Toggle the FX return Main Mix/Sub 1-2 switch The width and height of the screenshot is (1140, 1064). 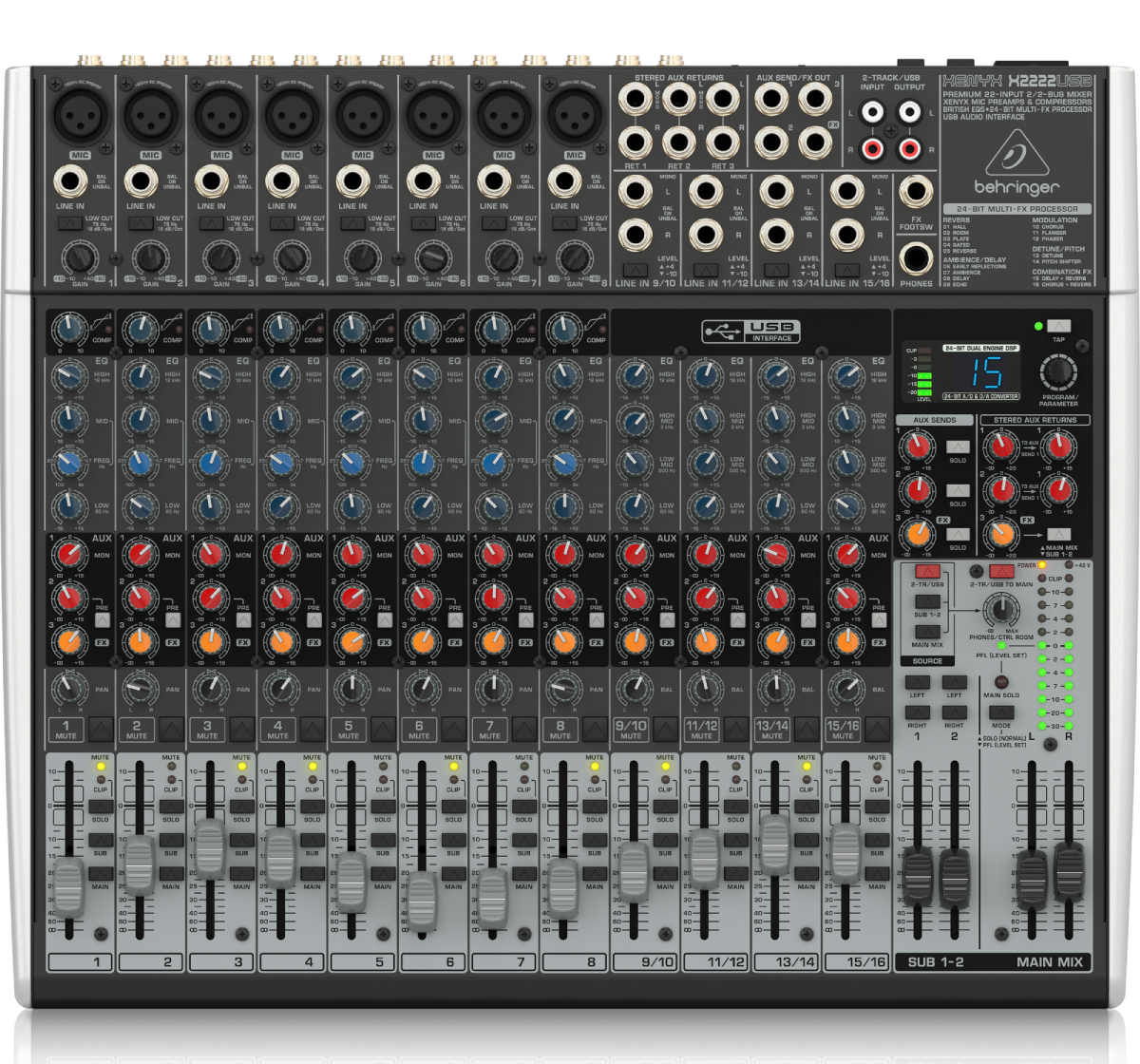[x=1058, y=534]
